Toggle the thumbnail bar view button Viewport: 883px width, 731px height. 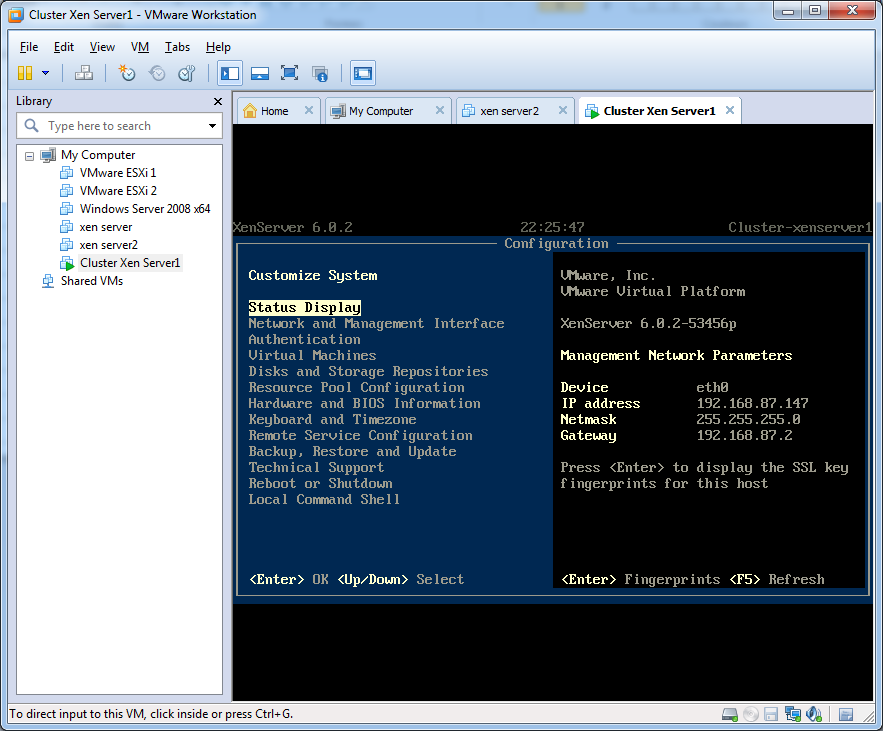(x=259, y=73)
